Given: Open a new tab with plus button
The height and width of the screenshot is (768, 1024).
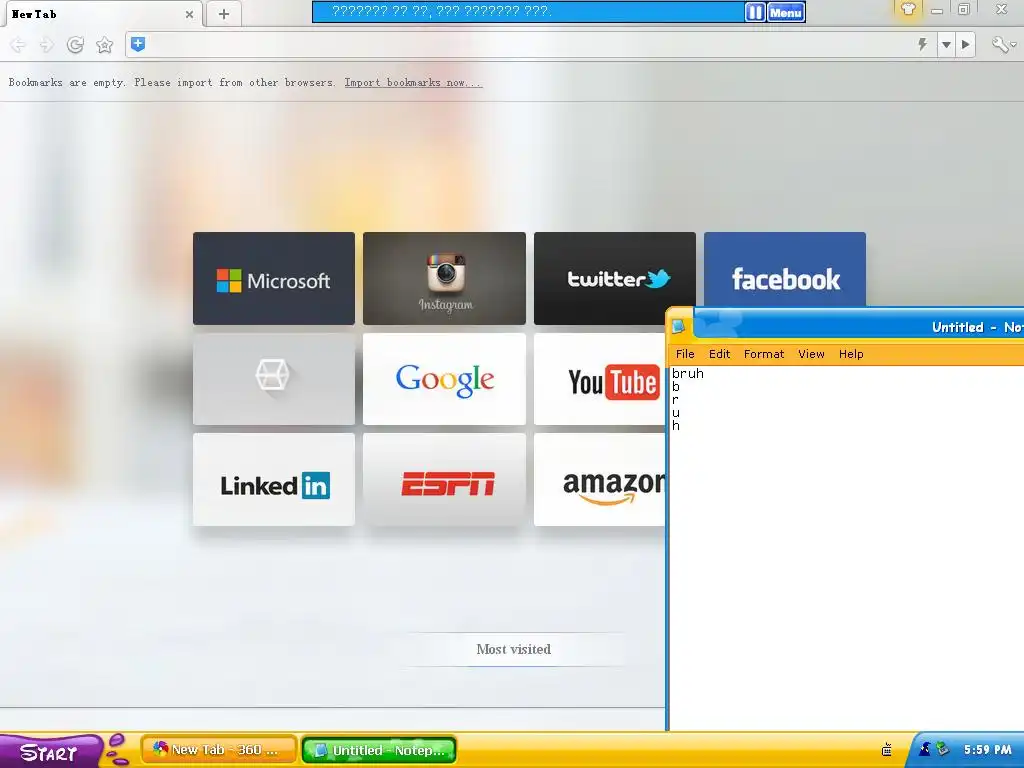Looking at the screenshot, I should click(x=223, y=14).
